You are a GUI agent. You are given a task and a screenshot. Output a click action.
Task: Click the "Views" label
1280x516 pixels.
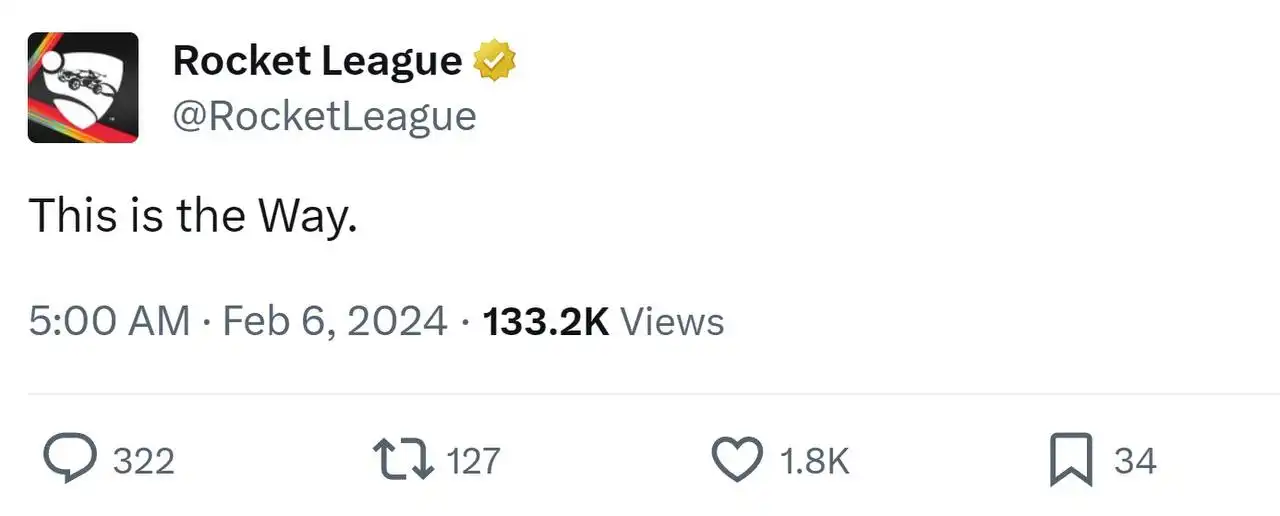point(672,321)
